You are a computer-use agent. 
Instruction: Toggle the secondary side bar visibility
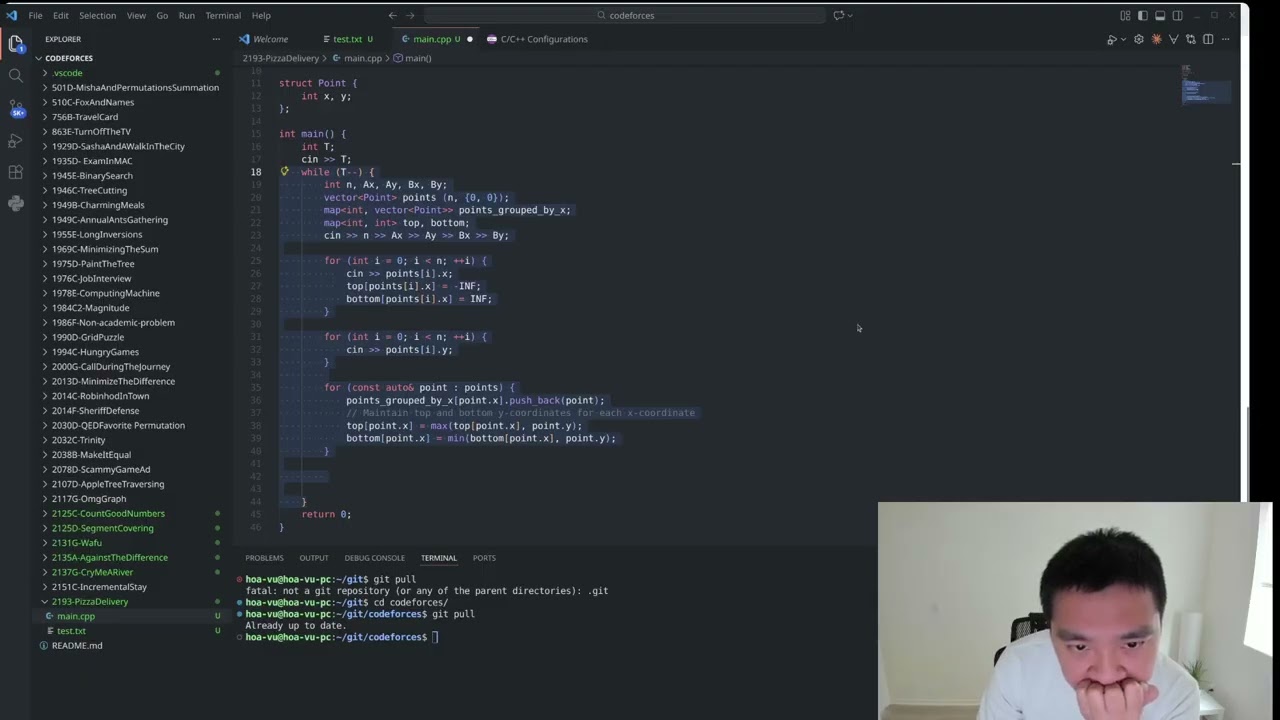[1177, 15]
